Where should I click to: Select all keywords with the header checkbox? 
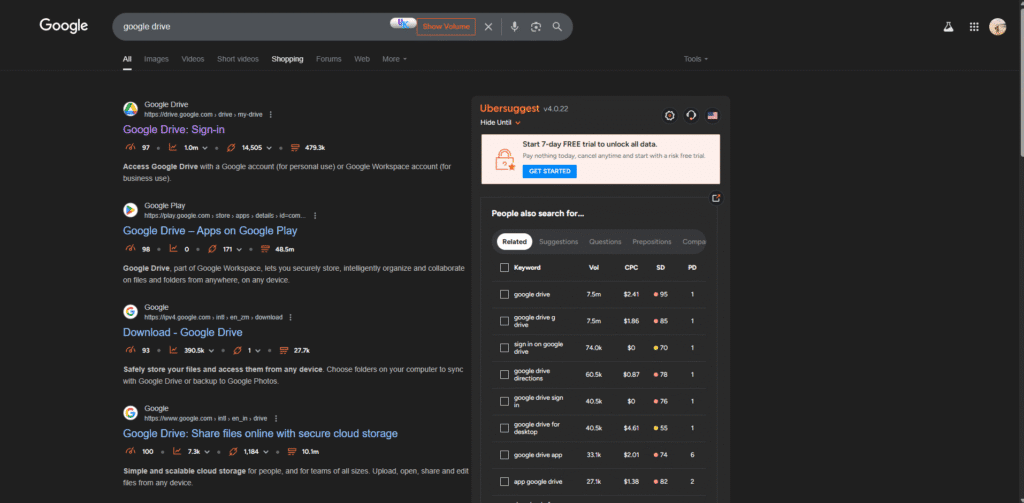[x=504, y=268]
